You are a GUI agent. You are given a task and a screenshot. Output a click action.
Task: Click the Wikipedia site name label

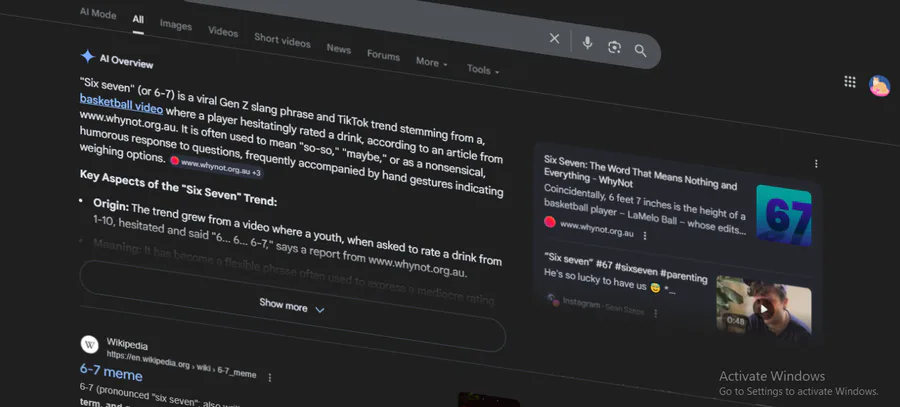point(127,344)
